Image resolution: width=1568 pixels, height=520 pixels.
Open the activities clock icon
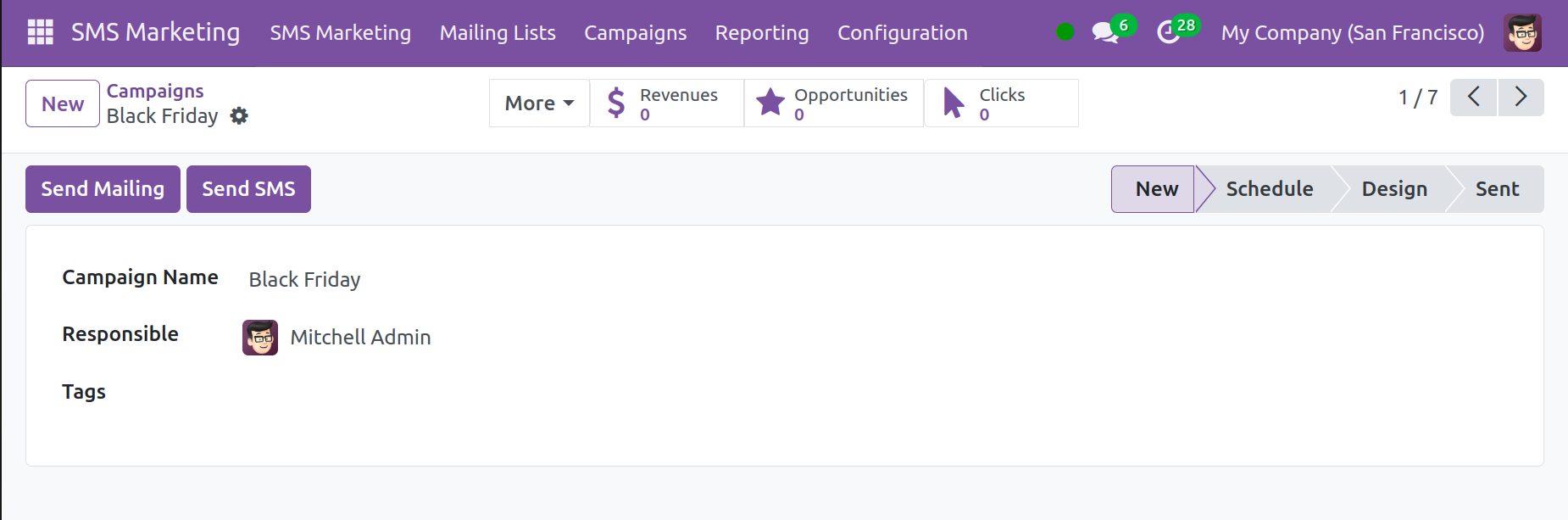click(x=1169, y=33)
